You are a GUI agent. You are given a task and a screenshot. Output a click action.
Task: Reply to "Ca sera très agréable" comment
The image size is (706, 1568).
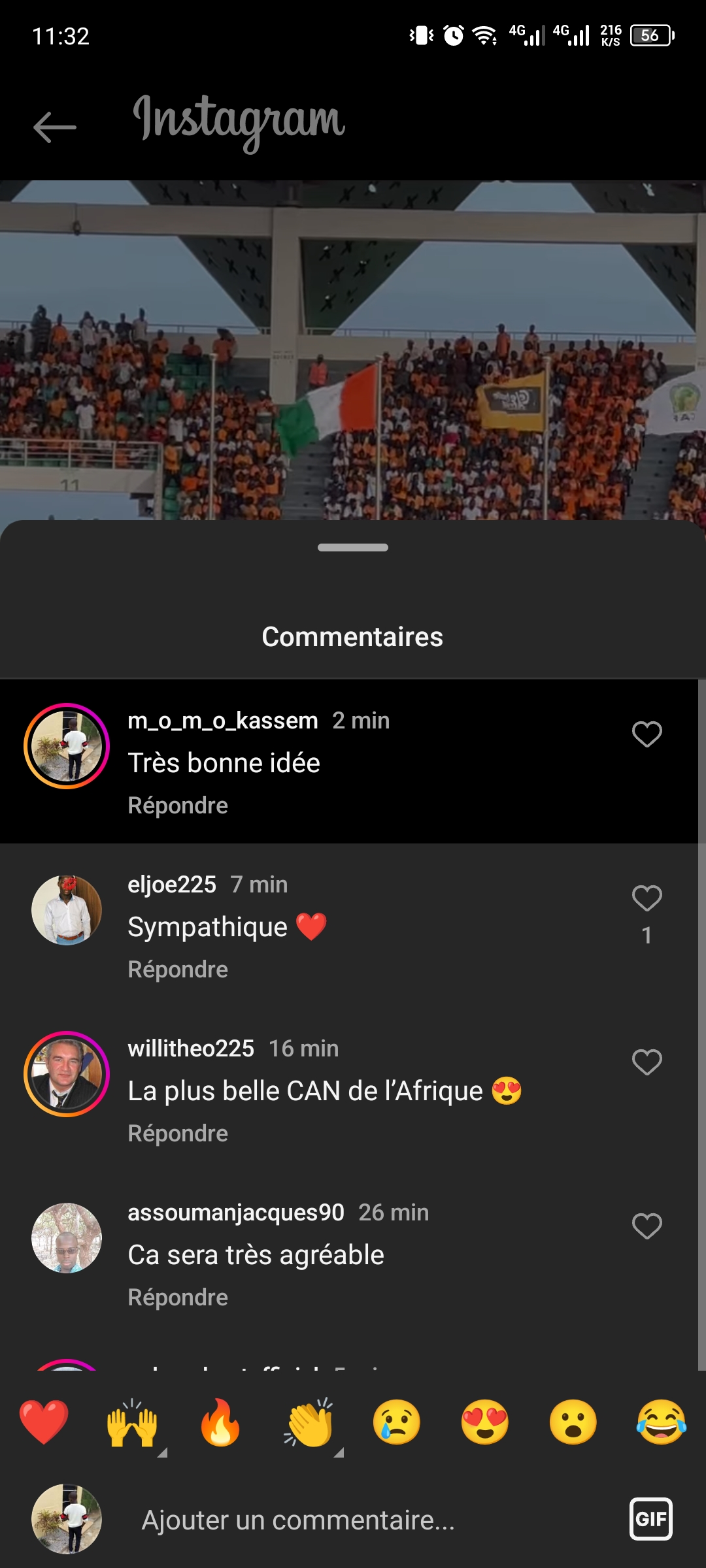(178, 1298)
